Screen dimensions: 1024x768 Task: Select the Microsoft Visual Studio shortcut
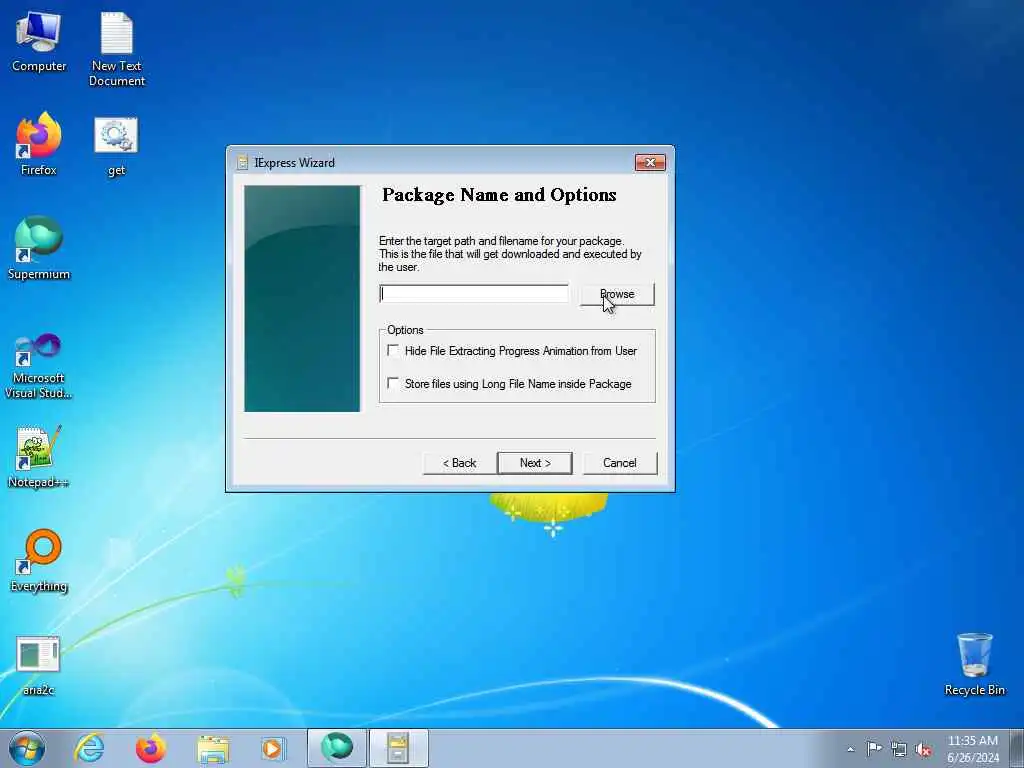pos(39,366)
